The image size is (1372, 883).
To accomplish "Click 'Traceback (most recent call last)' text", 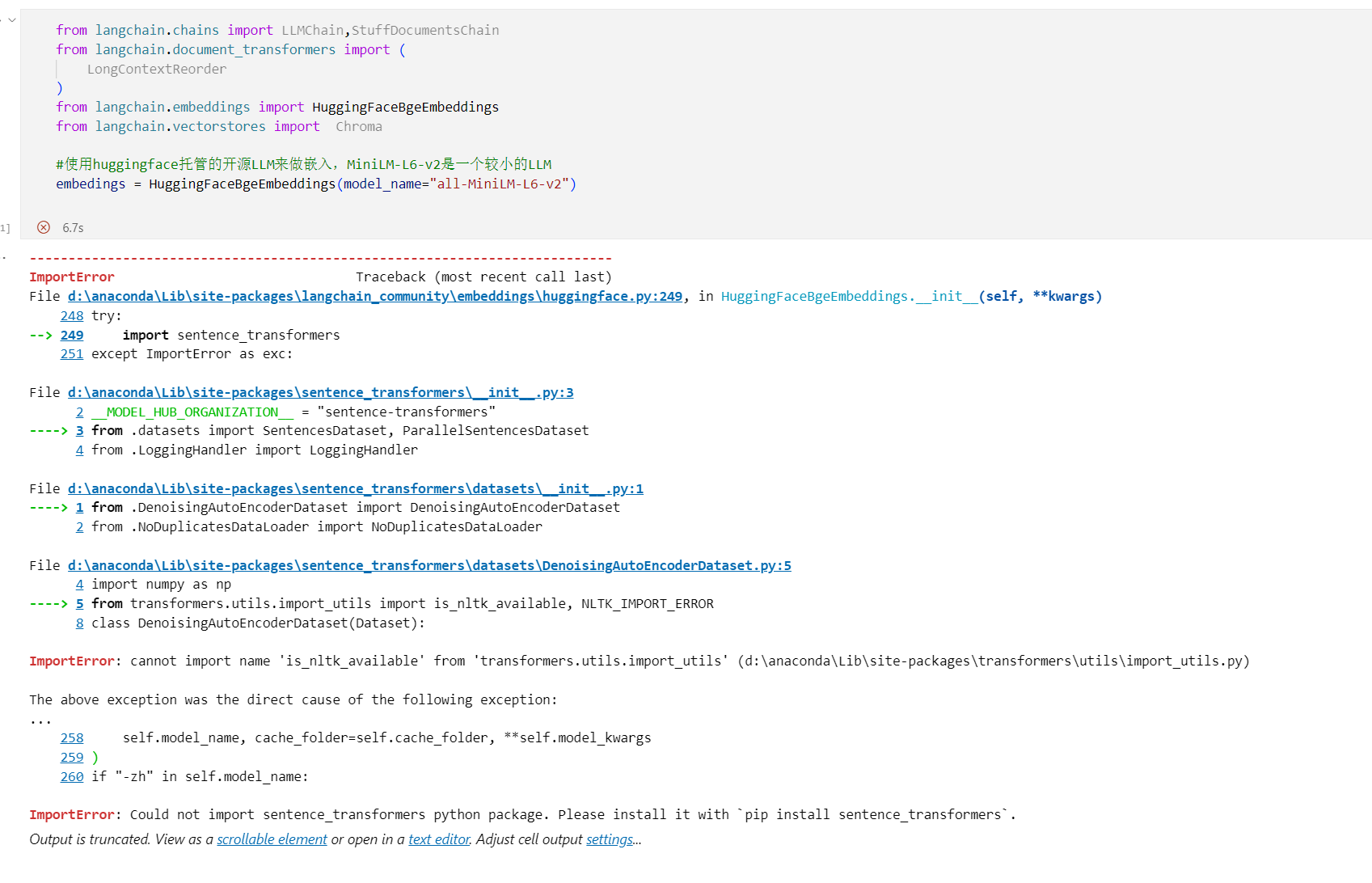I will 483,277.
